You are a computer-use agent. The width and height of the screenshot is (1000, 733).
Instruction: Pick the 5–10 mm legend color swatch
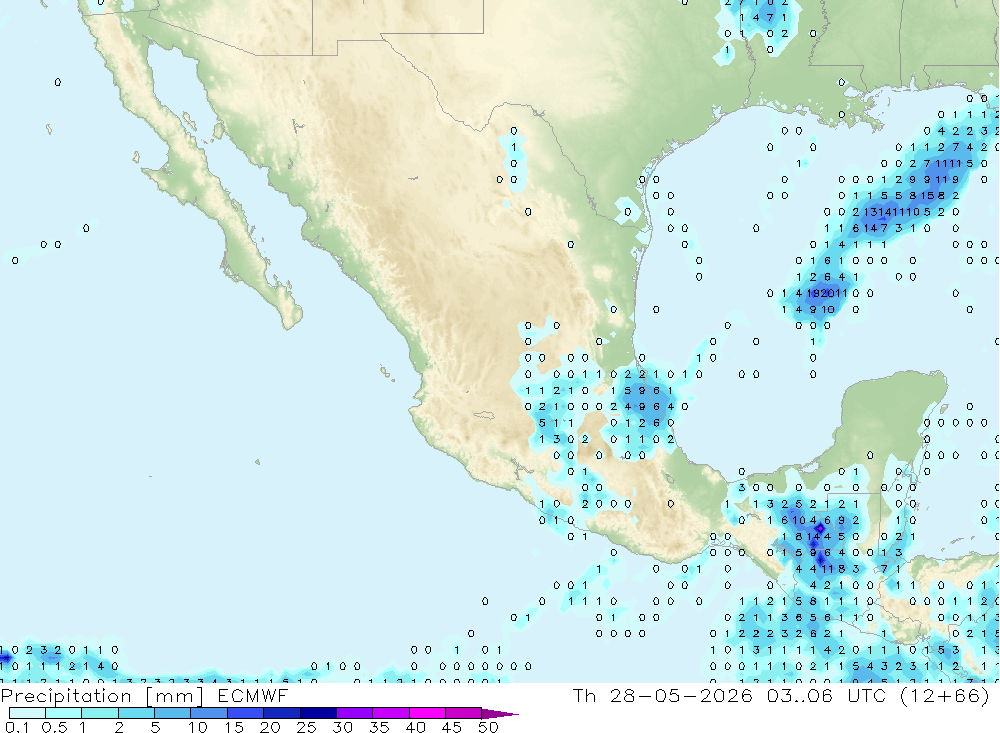coord(172,713)
